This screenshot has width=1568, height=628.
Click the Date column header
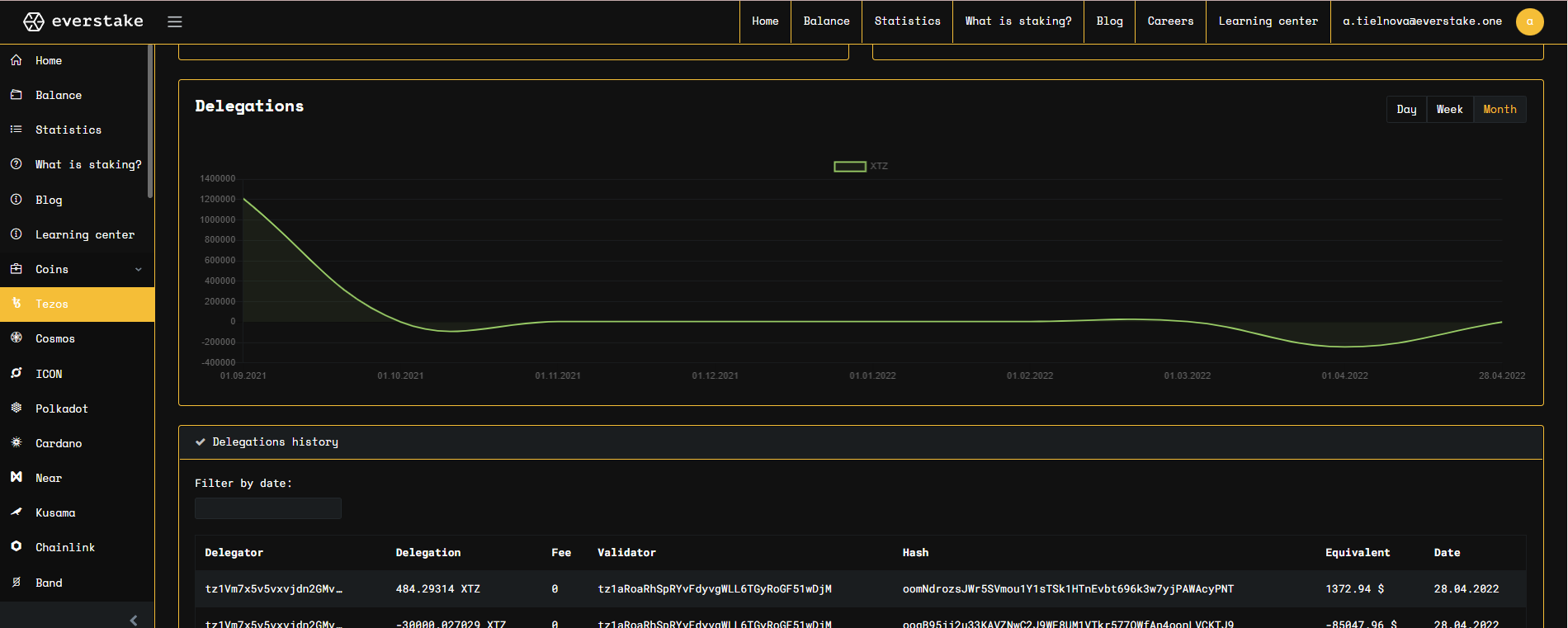click(x=1447, y=553)
